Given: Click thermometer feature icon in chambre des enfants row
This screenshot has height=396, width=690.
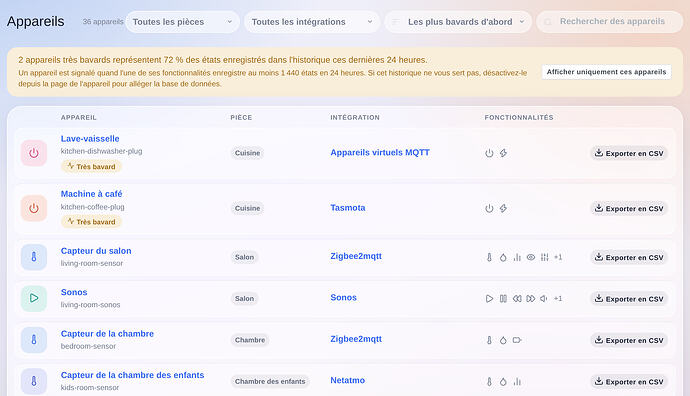Looking at the screenshot, I should coord(489,381).
